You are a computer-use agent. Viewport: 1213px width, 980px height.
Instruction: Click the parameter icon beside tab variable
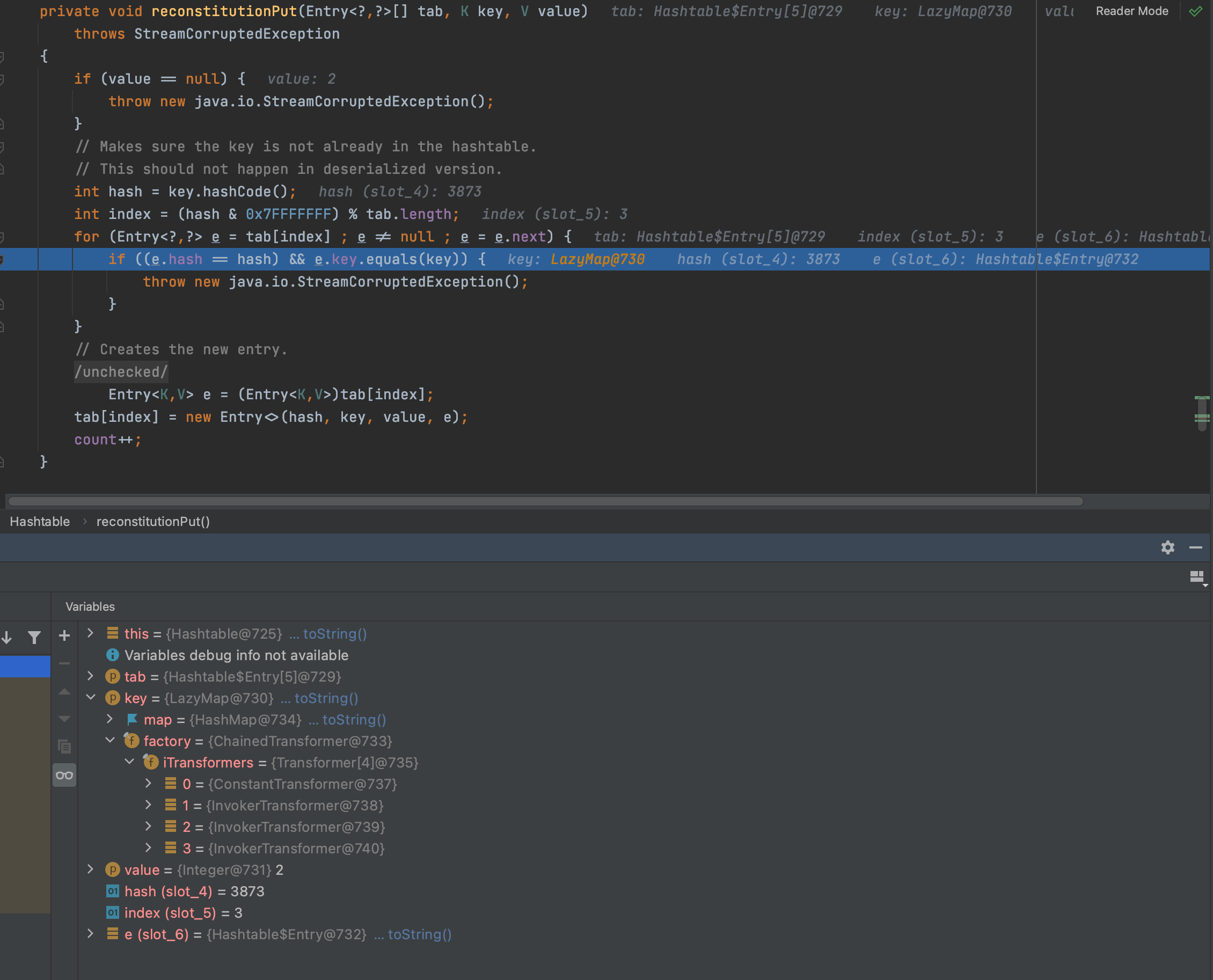[x=112, y=676]
